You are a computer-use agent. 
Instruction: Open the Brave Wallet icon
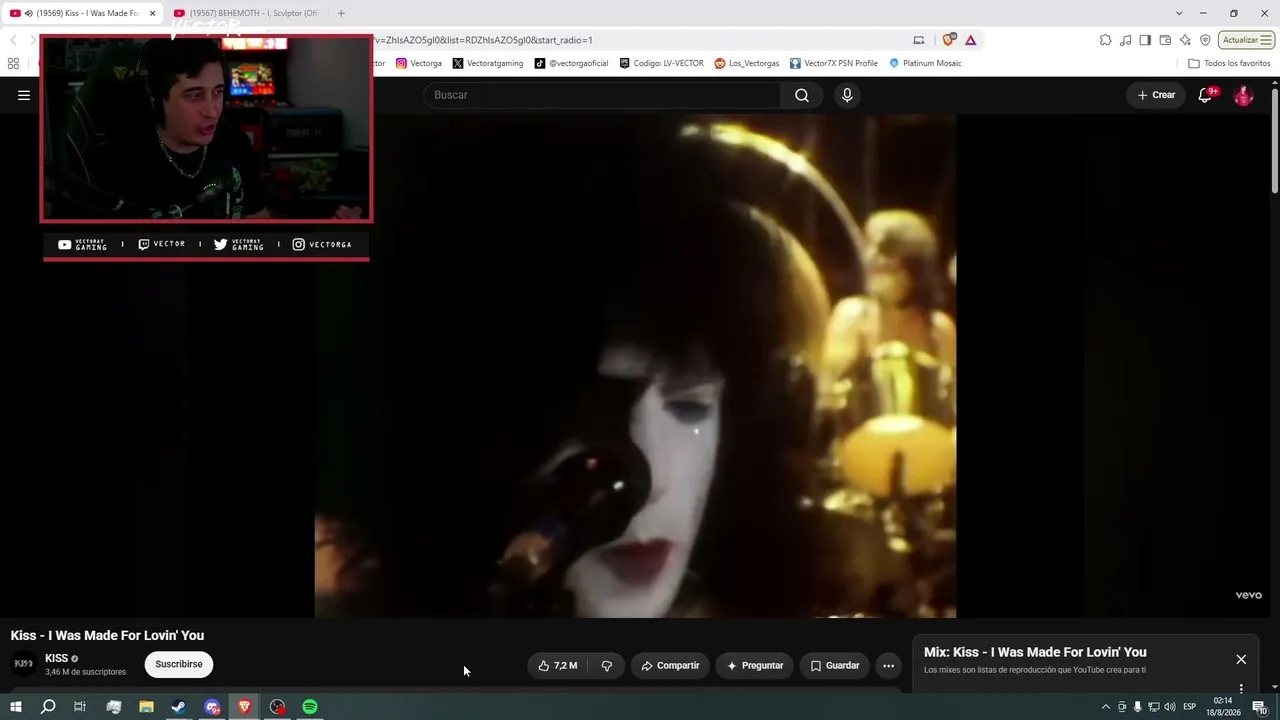coord(1165,40)
